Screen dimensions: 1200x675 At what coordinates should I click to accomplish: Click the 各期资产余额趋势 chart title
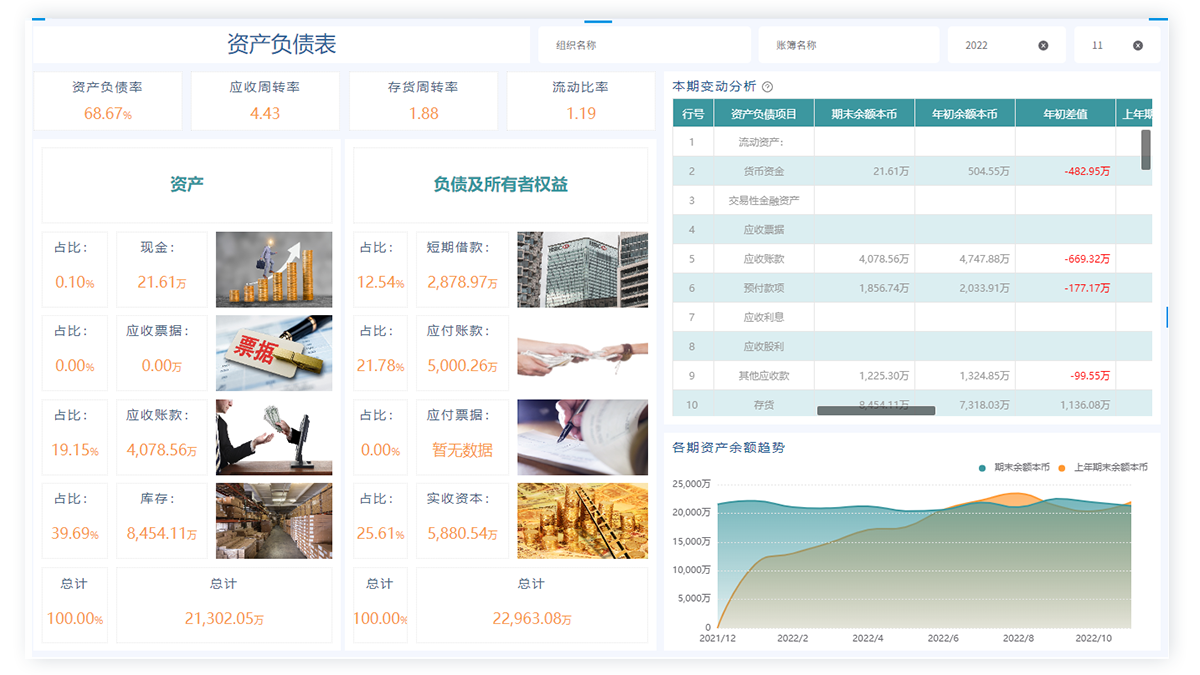pos(729,447)
